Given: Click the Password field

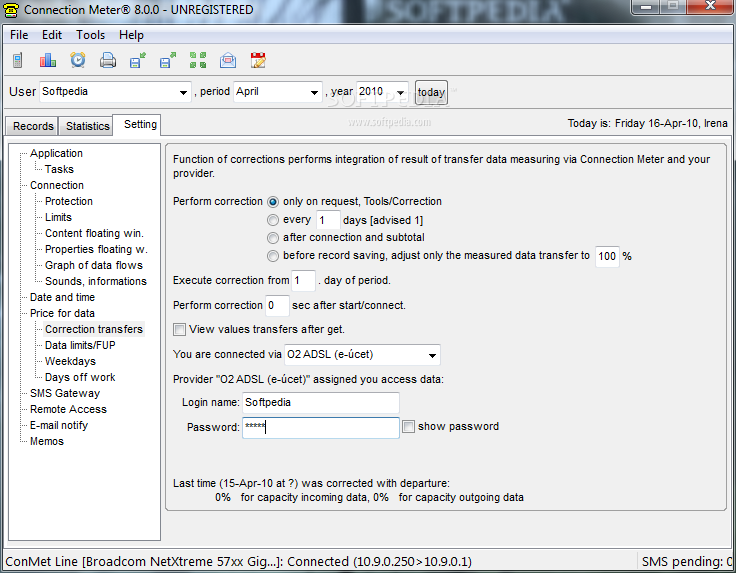Looking at the screenshot, I should pyautogui.click(x=321, y=428).
